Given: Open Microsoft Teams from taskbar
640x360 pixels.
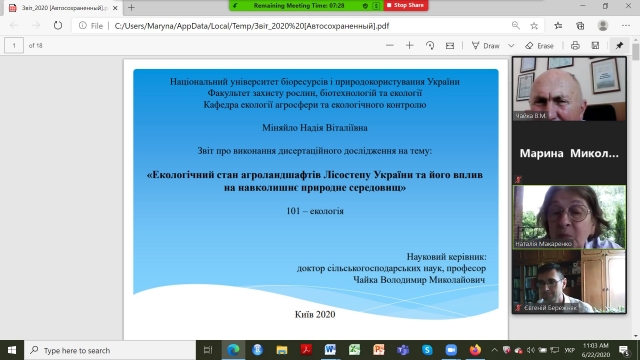Looking at the screenshot, I should coord(403,350).
